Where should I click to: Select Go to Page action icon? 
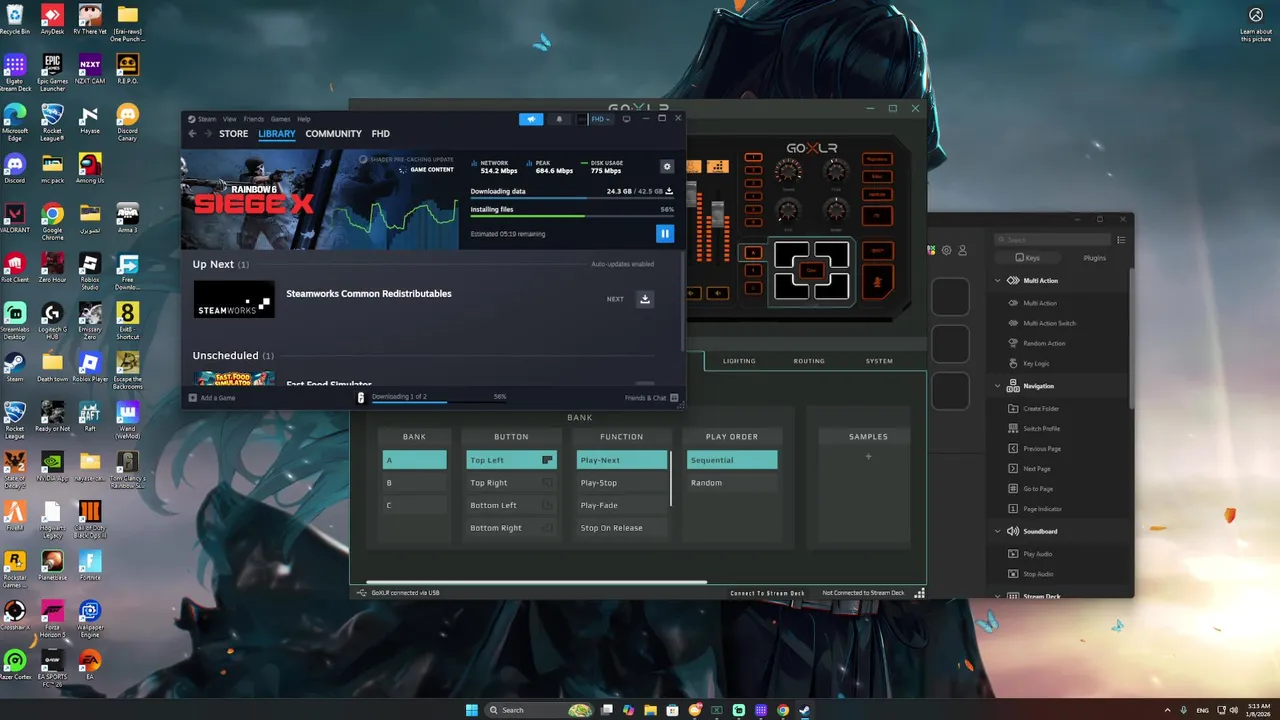coord(1013,489)
